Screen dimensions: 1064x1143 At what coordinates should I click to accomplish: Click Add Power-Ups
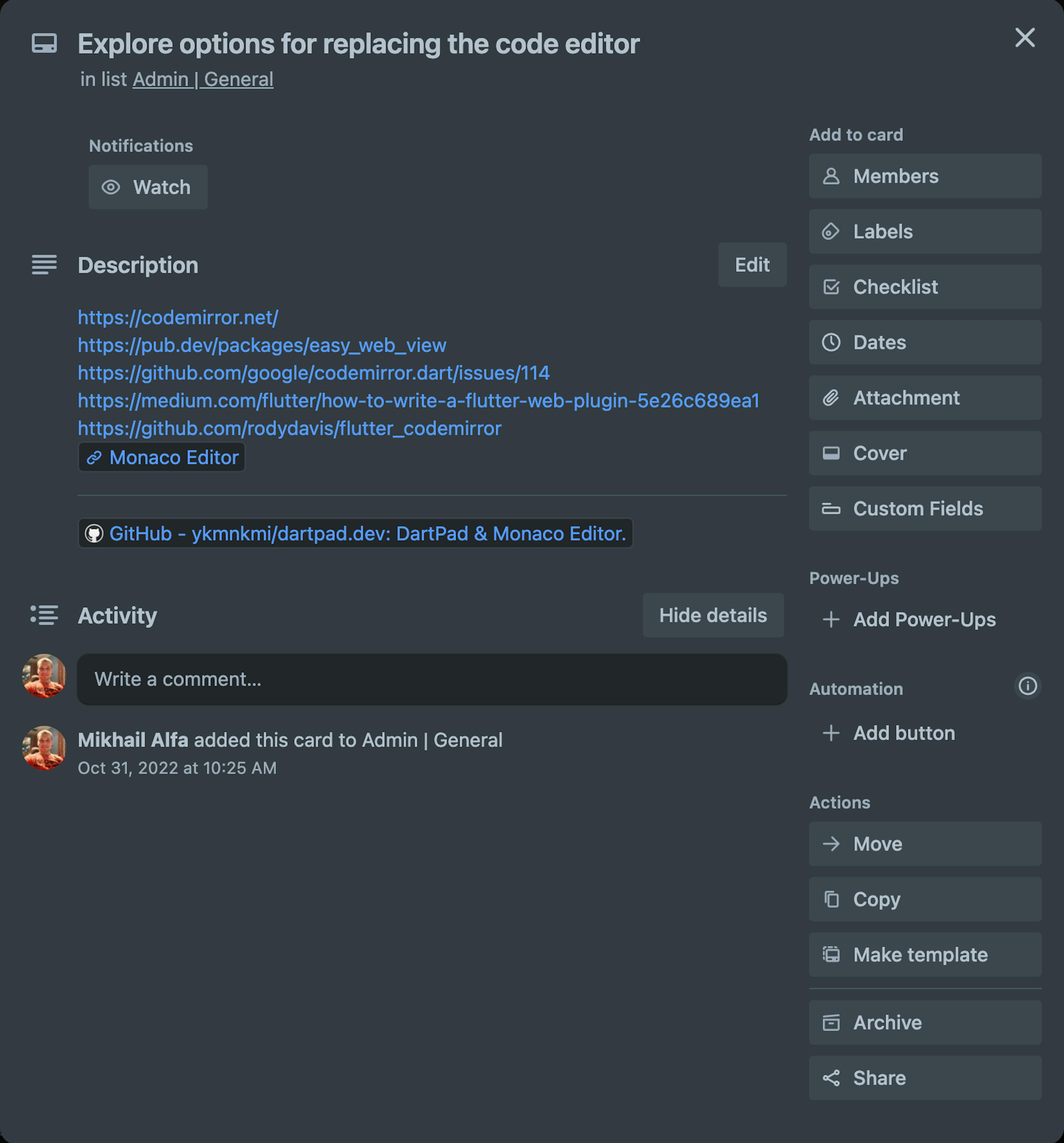(908, 620)
